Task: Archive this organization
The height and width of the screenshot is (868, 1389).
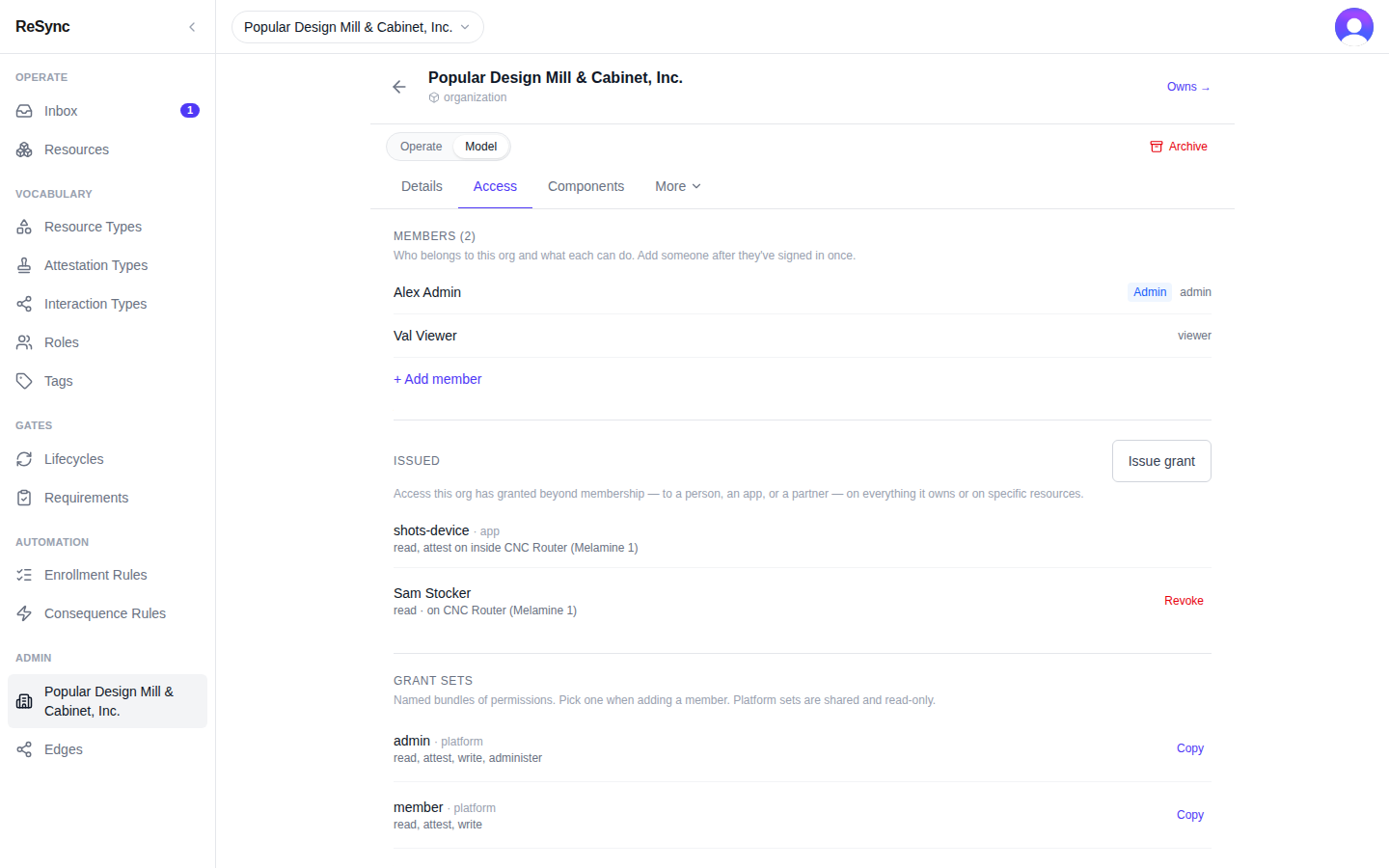Action: (x=1179, y=147)
